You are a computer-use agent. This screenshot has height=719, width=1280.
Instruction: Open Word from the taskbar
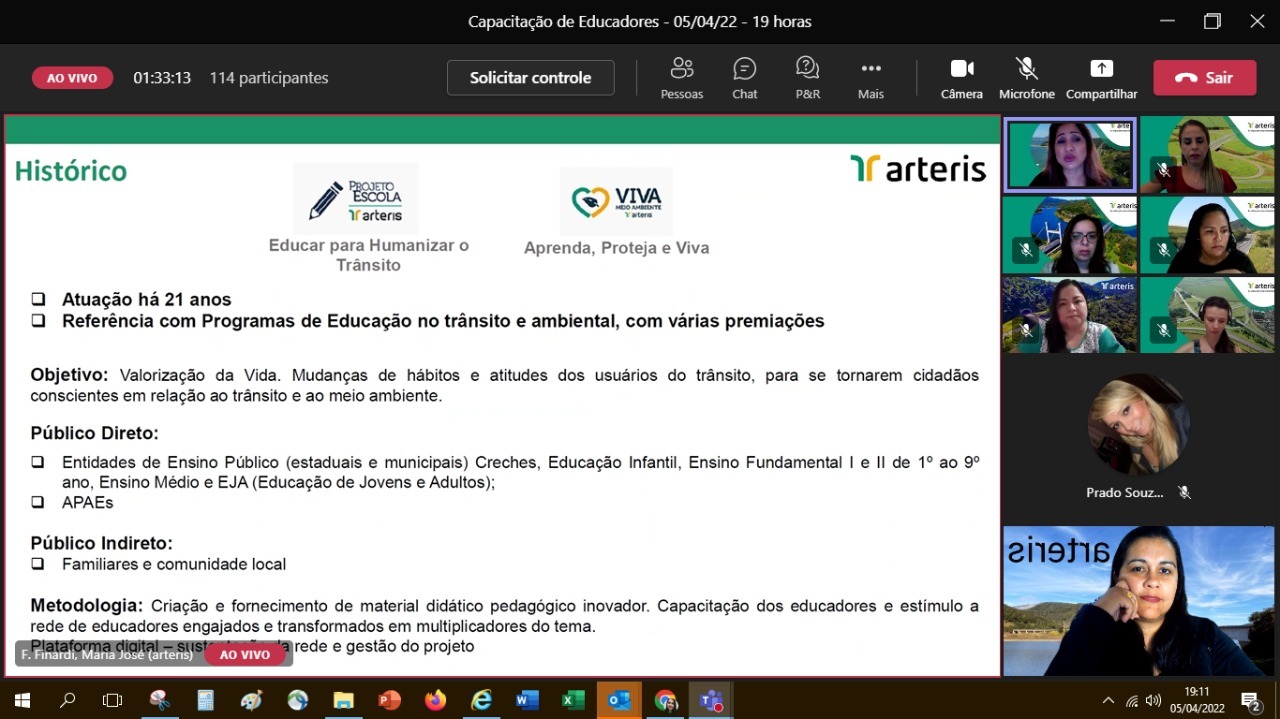coord(527,700)
